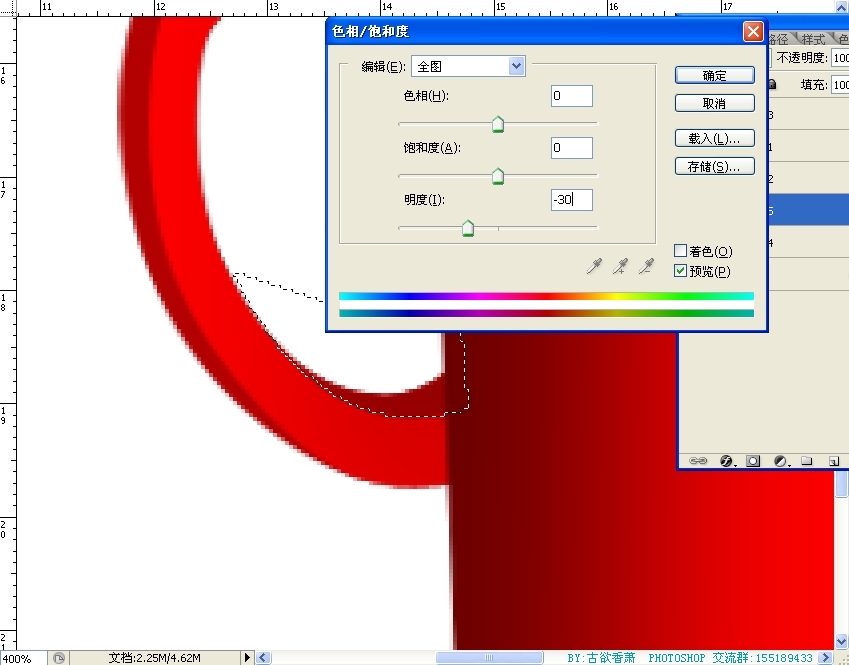Click the create new layer icon
849x665 pixels.
tap(832, 461)
